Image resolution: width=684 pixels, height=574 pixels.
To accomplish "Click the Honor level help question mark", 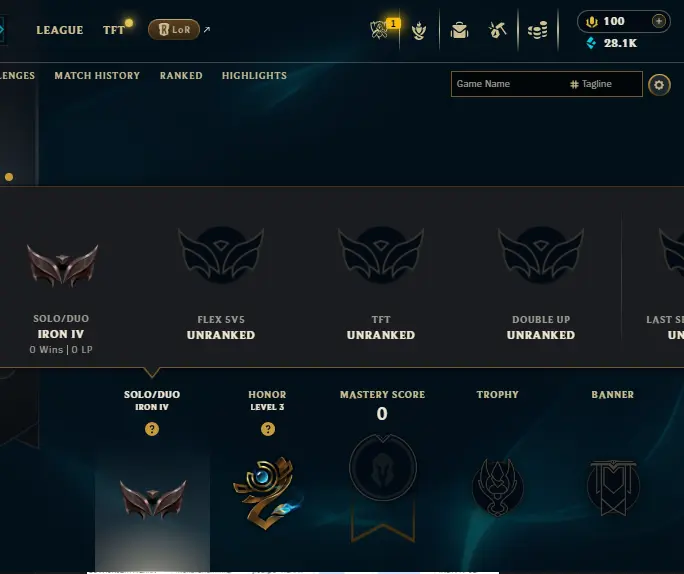I will pyautogui.click(x=268, y=429).
